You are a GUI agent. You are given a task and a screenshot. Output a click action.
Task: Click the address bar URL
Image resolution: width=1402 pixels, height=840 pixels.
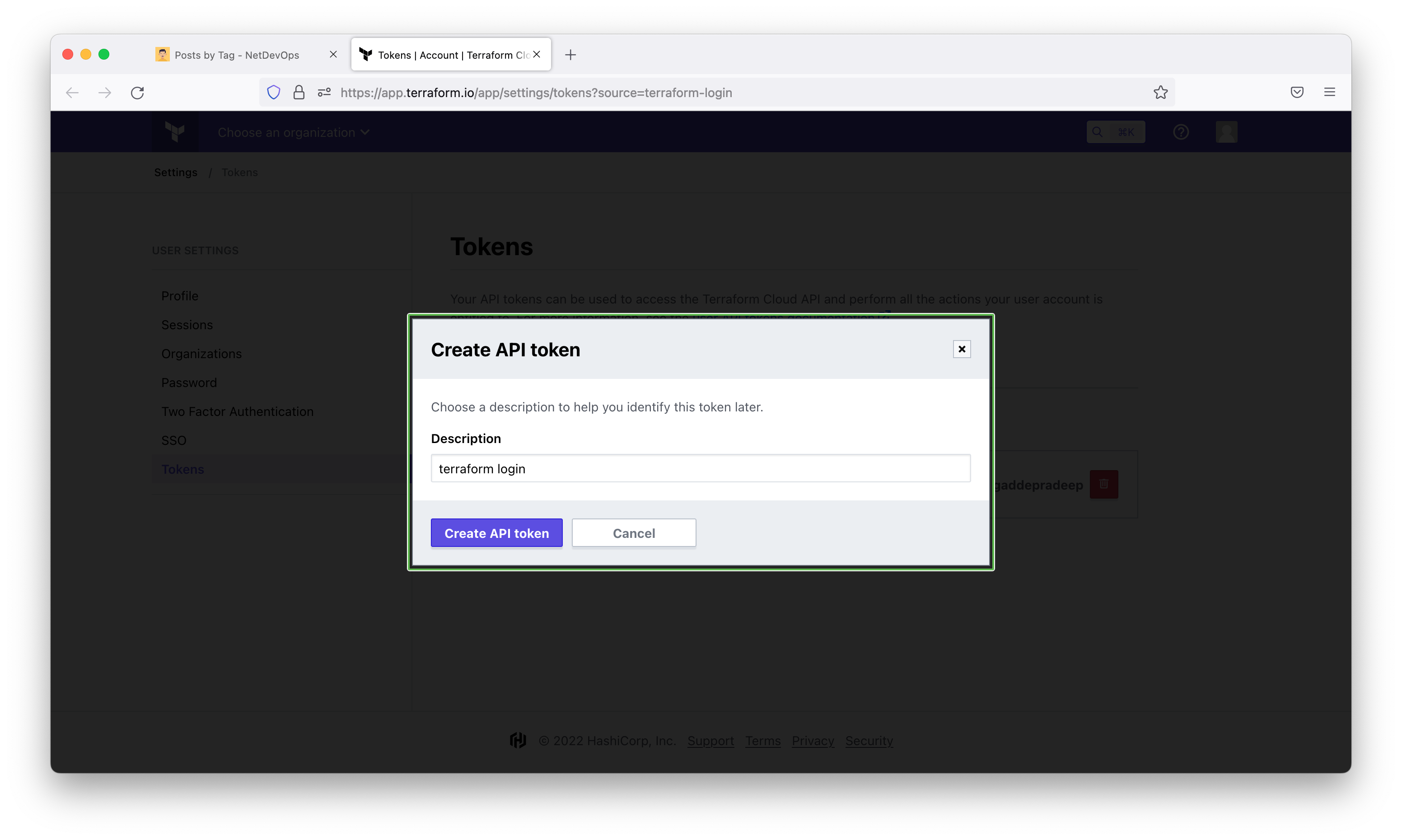coord(536,92)
